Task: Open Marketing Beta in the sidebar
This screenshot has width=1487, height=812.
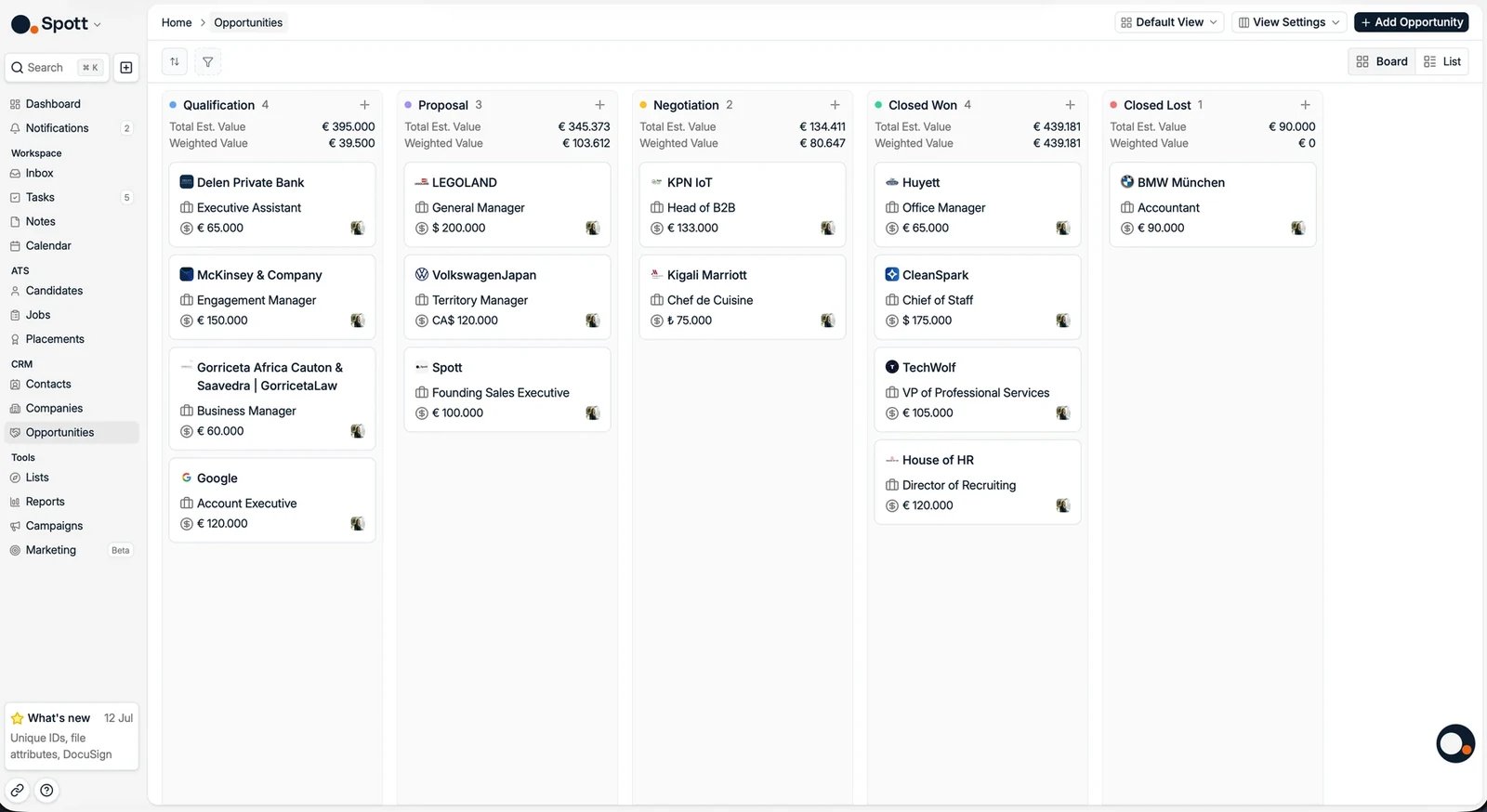Action: click(72, 550)
